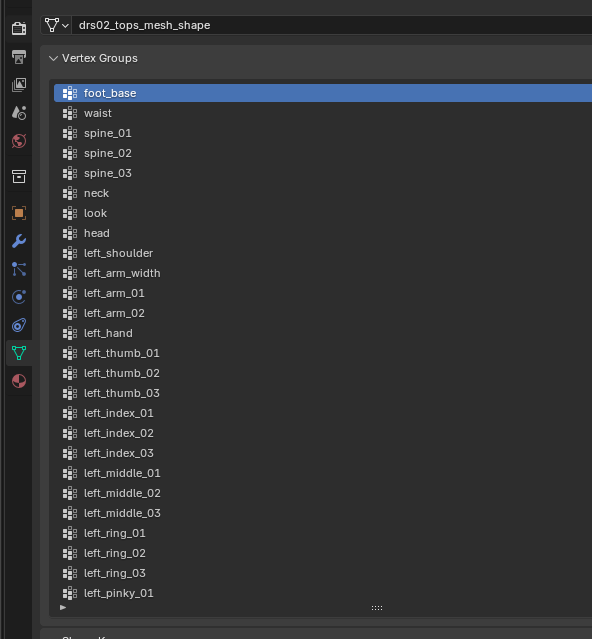Select the foot_base vertex group
The width and height of the screenshot is (592, 639).
pos(323,93)
